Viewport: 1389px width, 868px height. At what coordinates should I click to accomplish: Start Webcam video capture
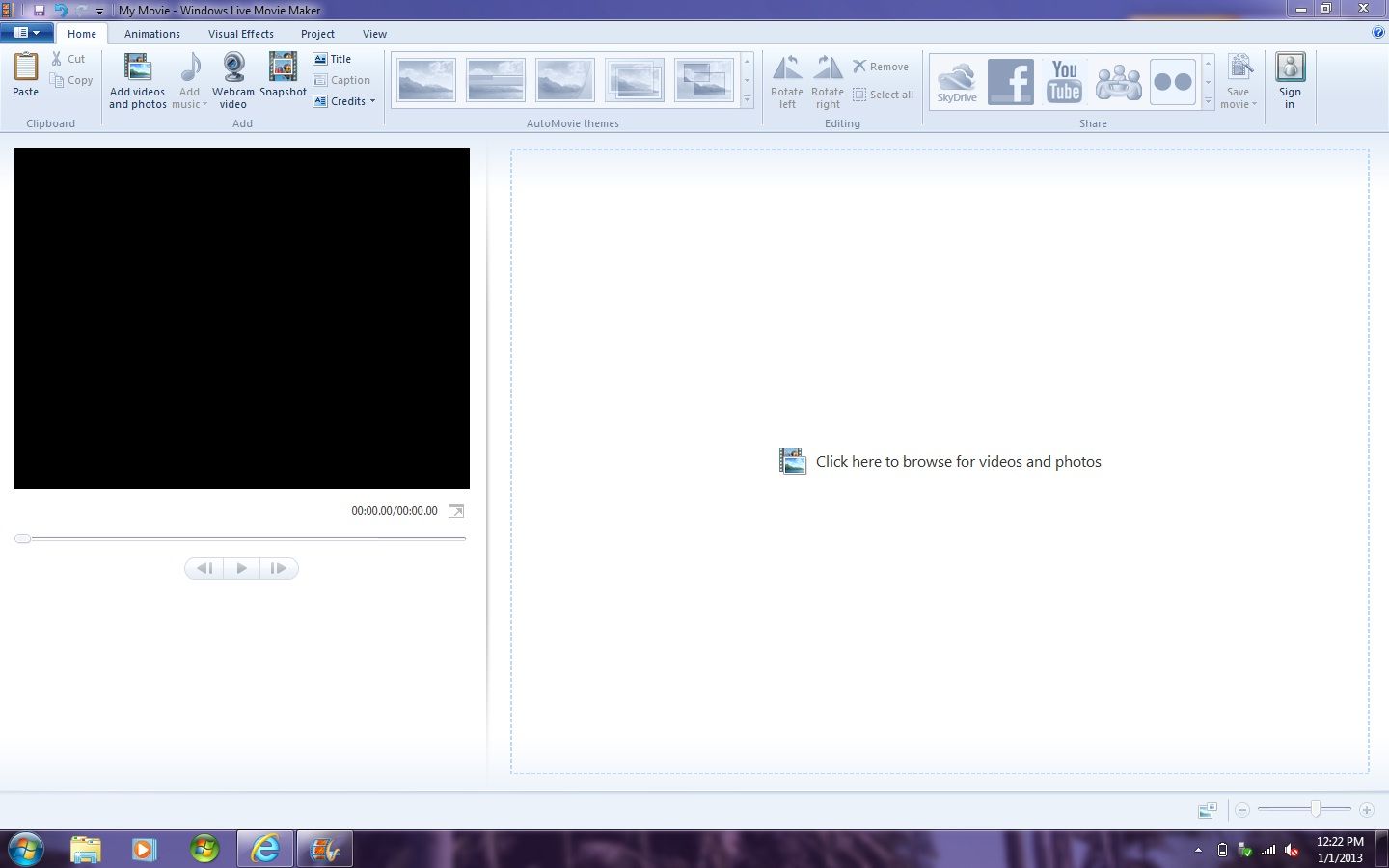tap(233, 81)
